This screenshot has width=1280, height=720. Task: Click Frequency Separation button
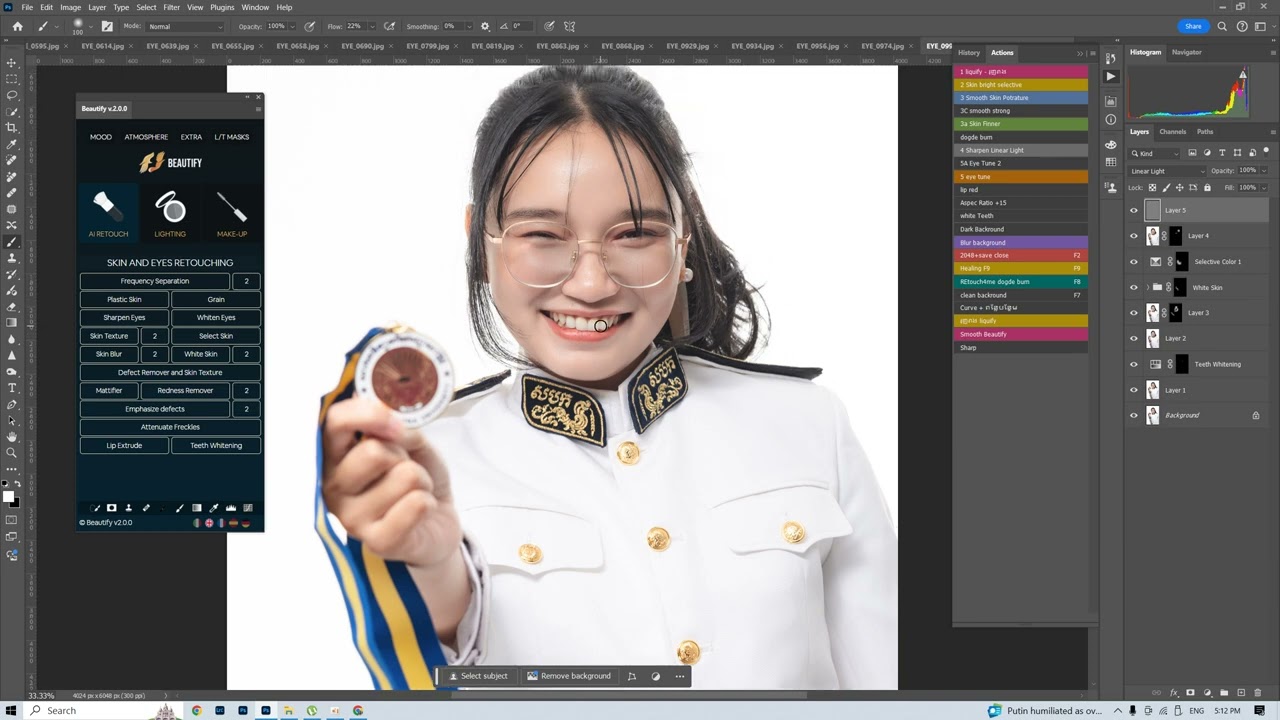click(x=155, y=281)
